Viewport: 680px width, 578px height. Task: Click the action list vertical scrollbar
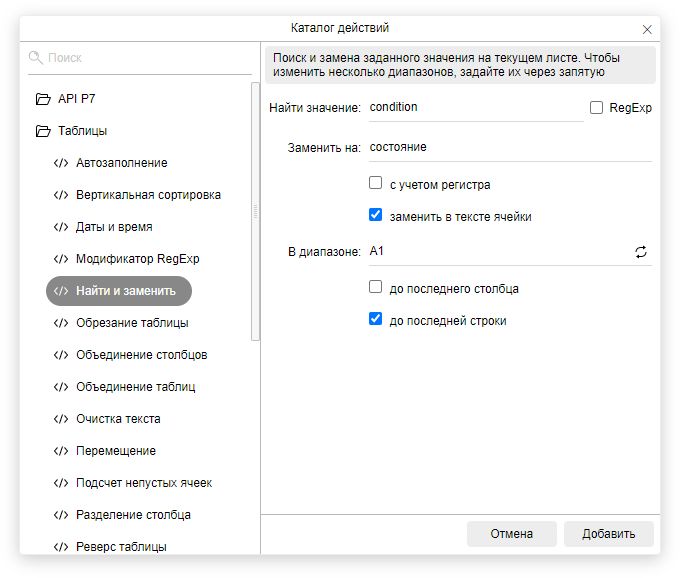[x=256, y=210]
